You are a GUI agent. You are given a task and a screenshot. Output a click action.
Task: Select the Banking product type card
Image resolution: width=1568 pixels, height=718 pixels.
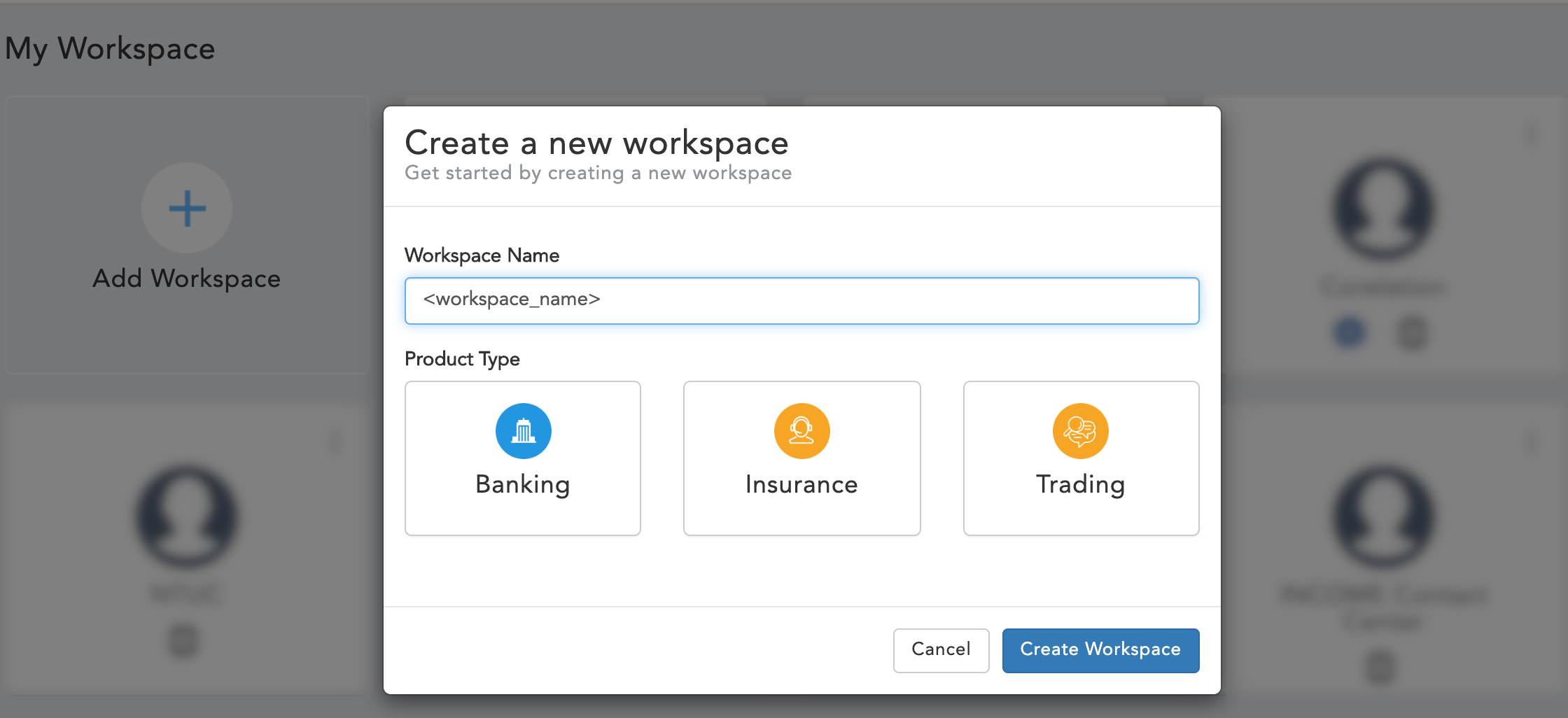click(523, 458)
